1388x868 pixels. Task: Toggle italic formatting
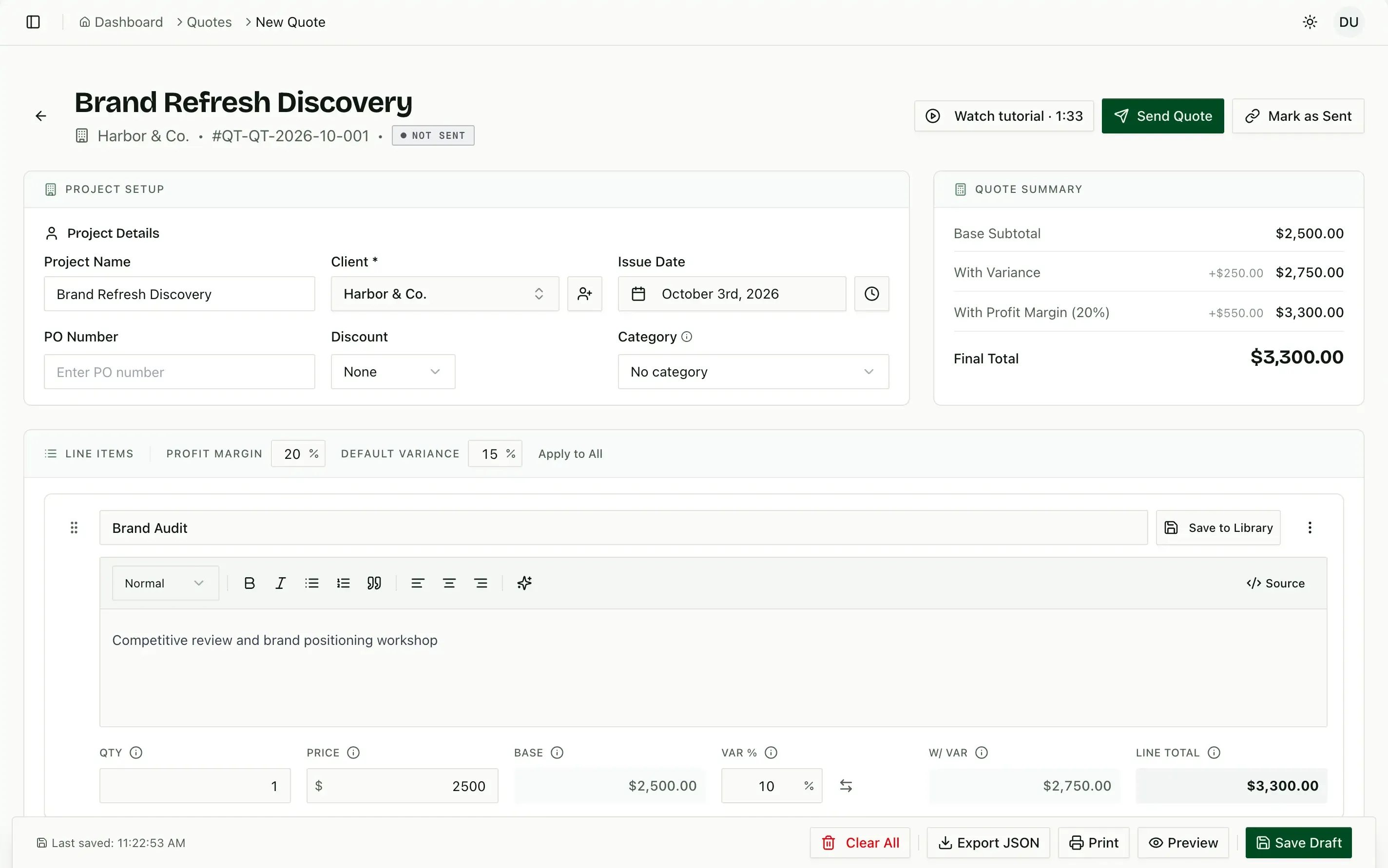click(280, 583)
